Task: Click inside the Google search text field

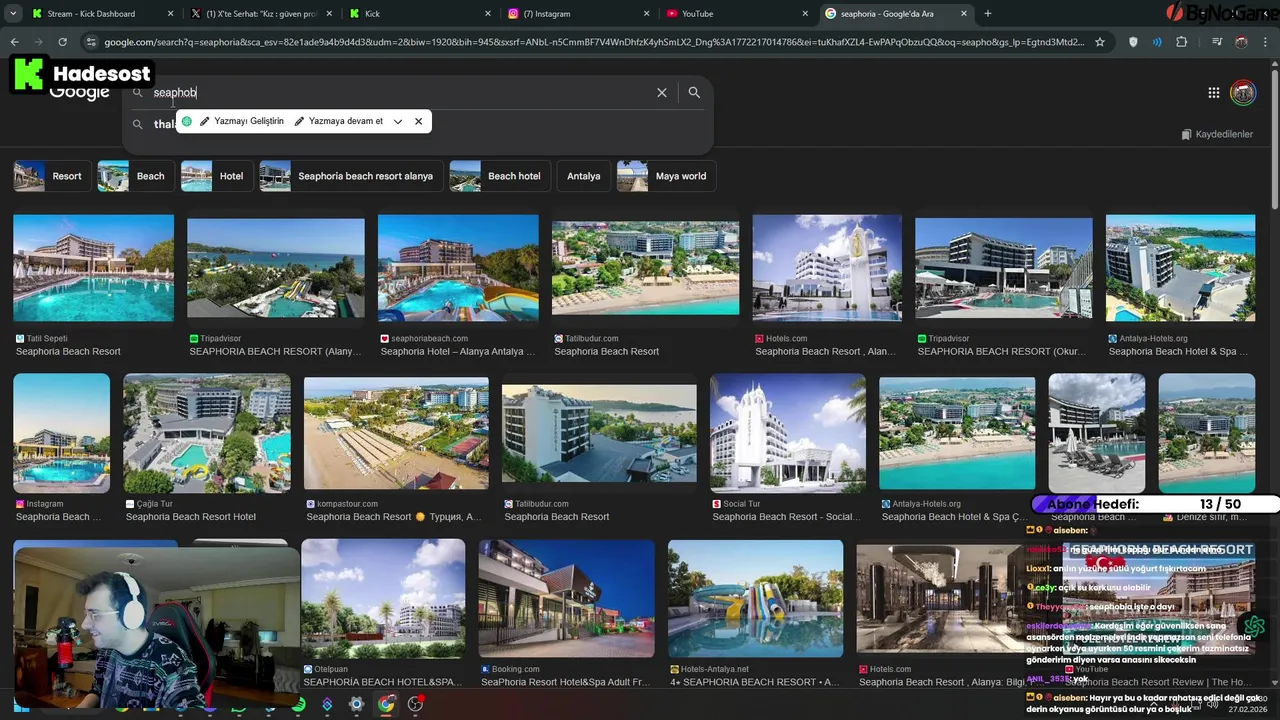Action: click(400, 92)
